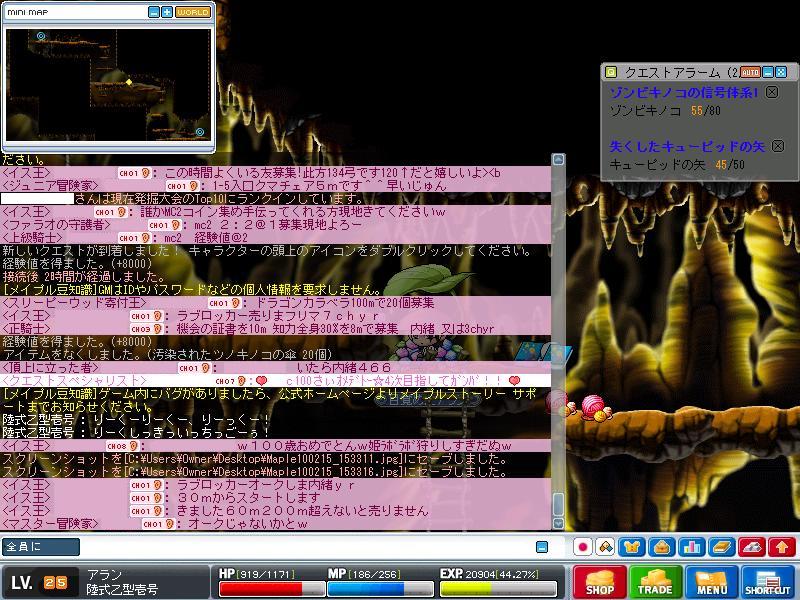Click the ear icon on the 頂上に立った者 message

tap(205, 367)
